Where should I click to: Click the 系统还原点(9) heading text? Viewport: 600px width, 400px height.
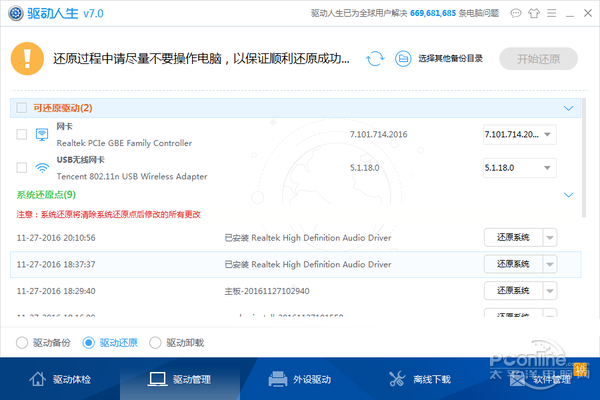tap(46, 195)
